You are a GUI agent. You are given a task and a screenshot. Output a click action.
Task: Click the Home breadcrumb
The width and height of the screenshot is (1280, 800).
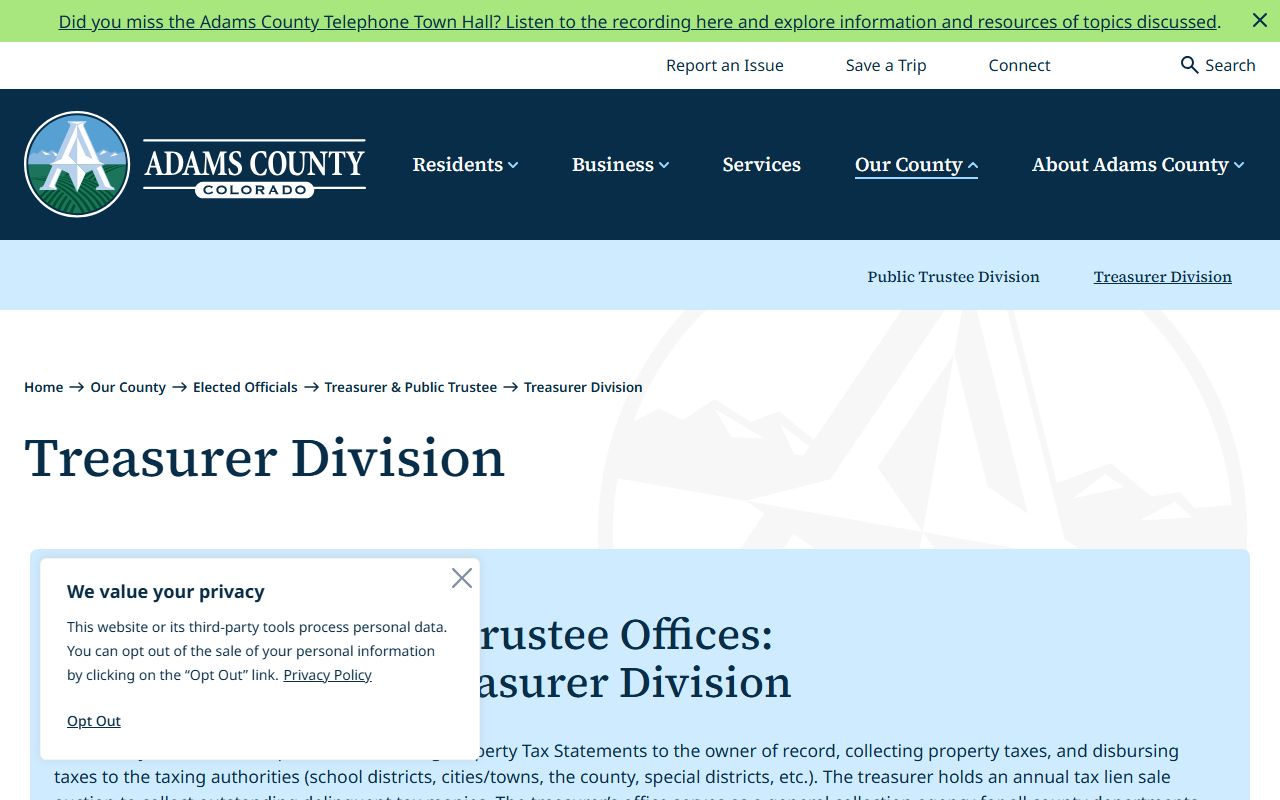(x=43, y=387)
